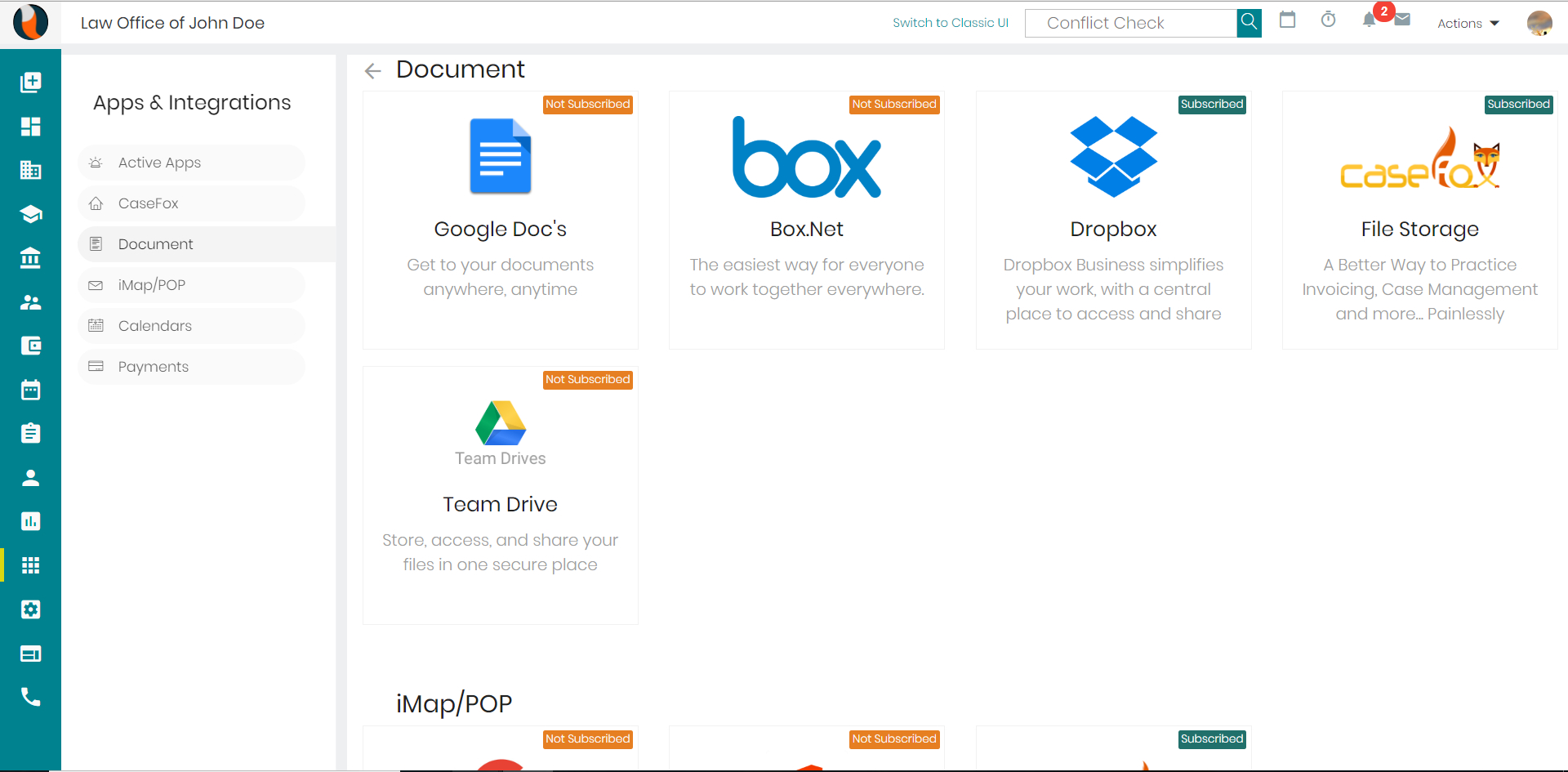Go back using the arrow beside Document
Viewport: 1568px width, 772px height.
[373, 71]
